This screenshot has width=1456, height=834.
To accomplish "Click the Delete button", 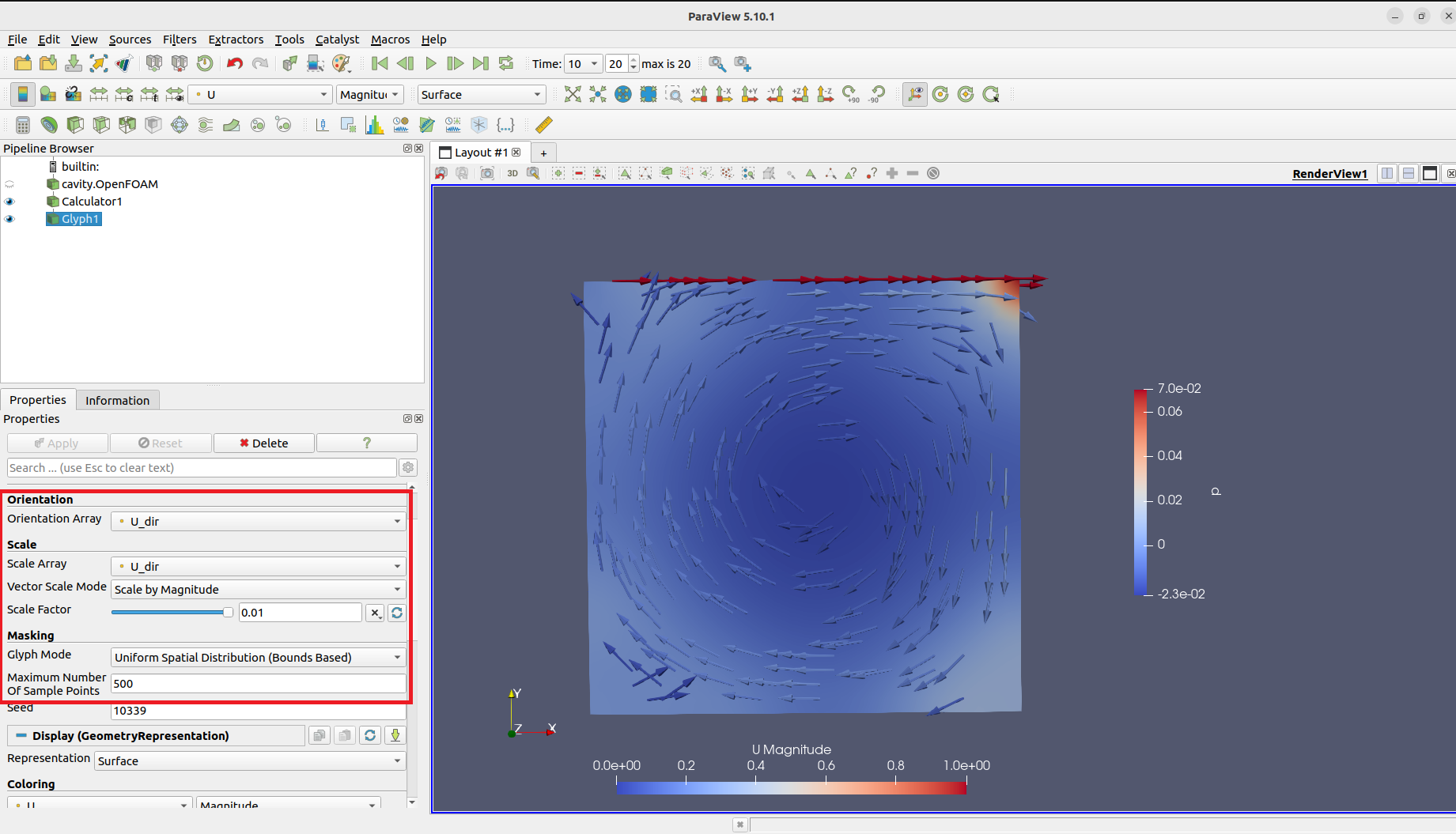I will coord(264,443).
